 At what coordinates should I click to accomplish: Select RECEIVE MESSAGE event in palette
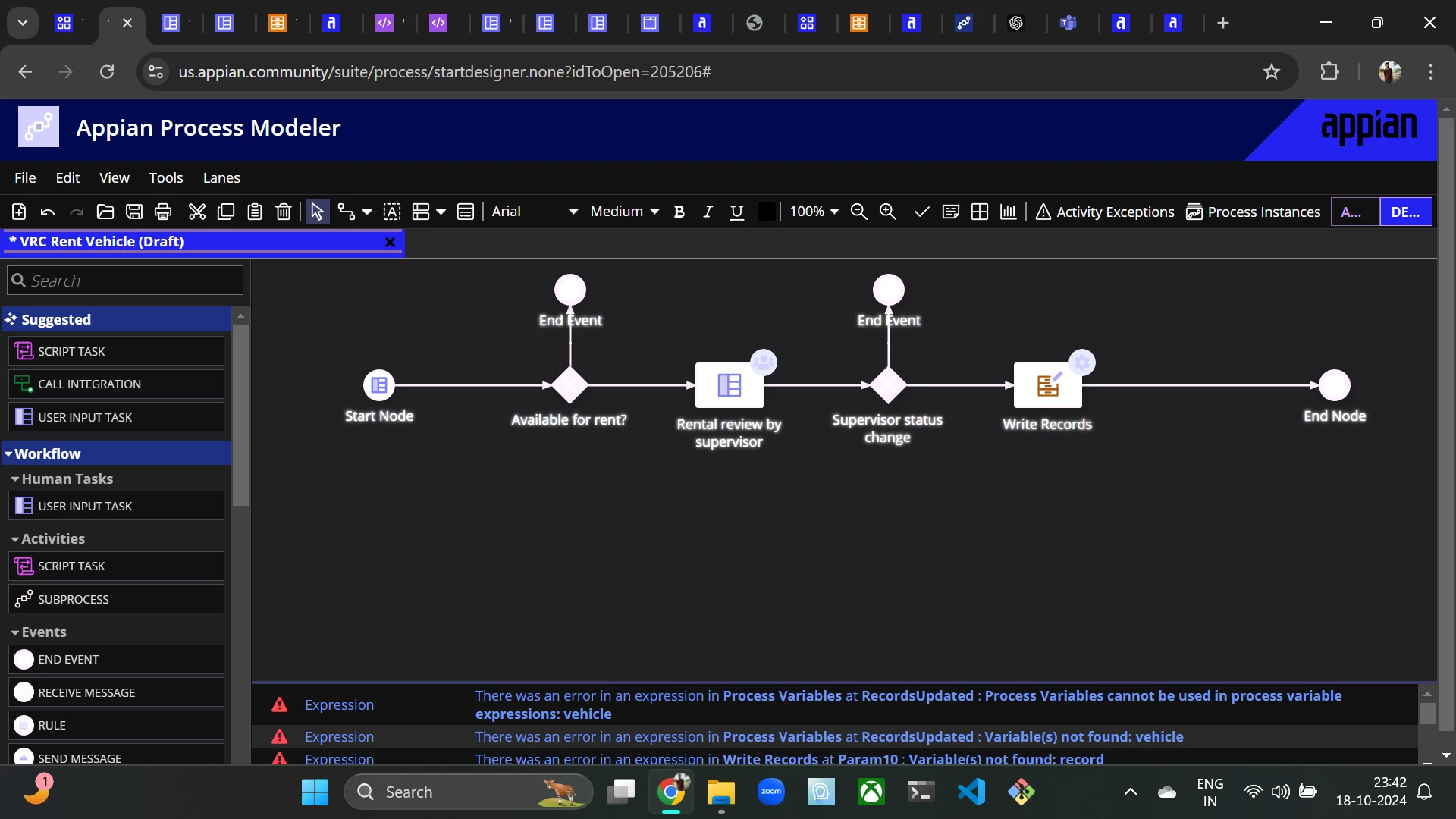coord(117,692)
